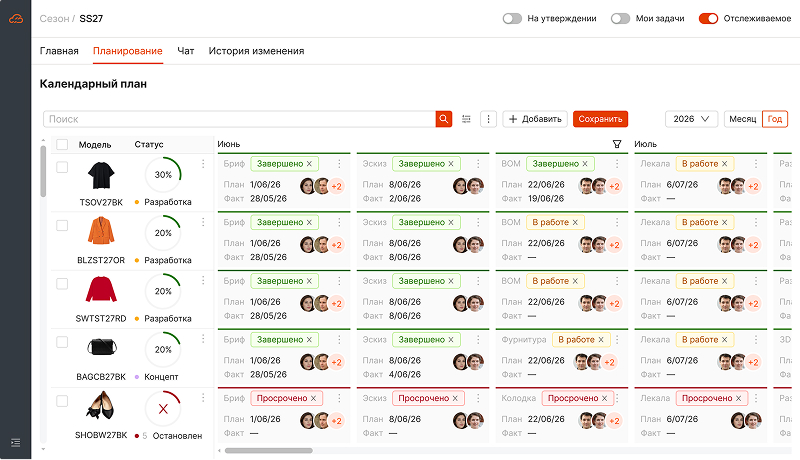Open options for TSOV27BK Бриф card
The image size is (800, 460).
(339, 164)
